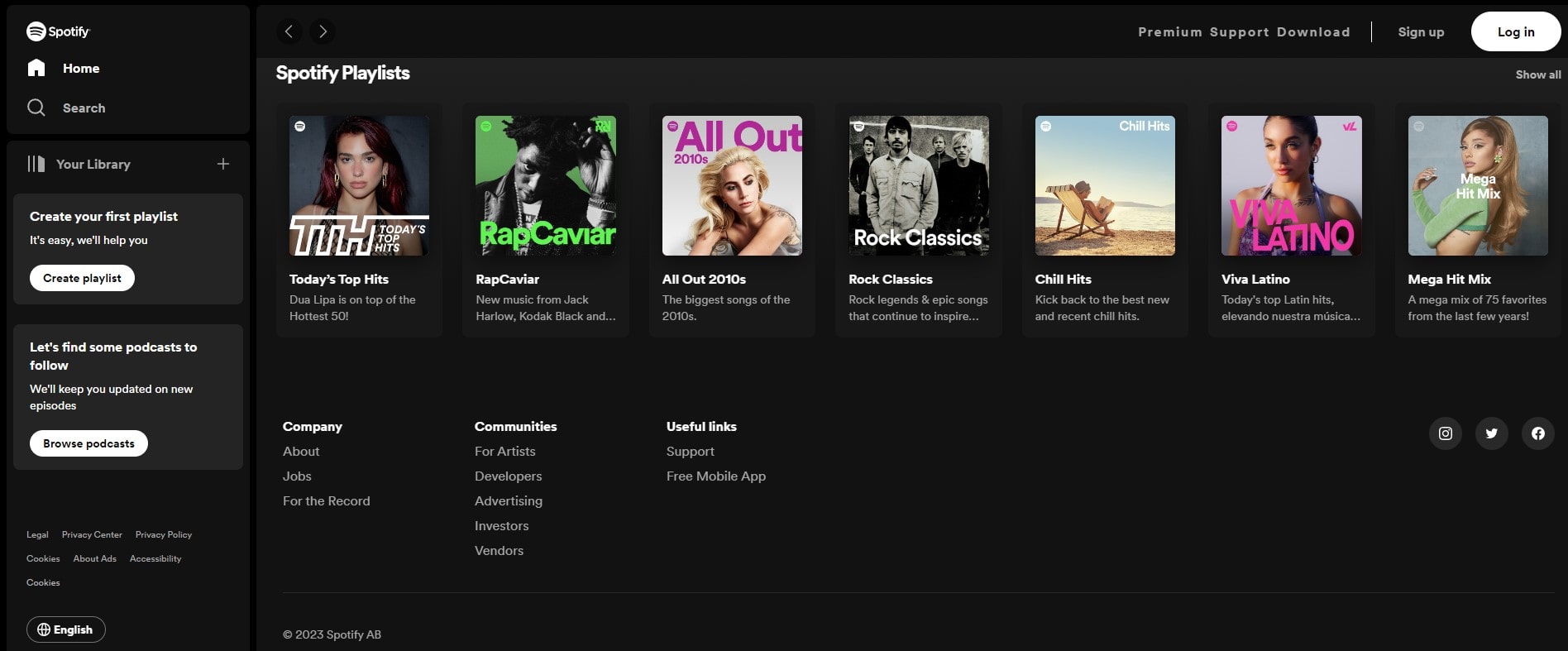Select the Search label in sidebar
Viewport: 1568px width, 651px height.
[84, 108]
